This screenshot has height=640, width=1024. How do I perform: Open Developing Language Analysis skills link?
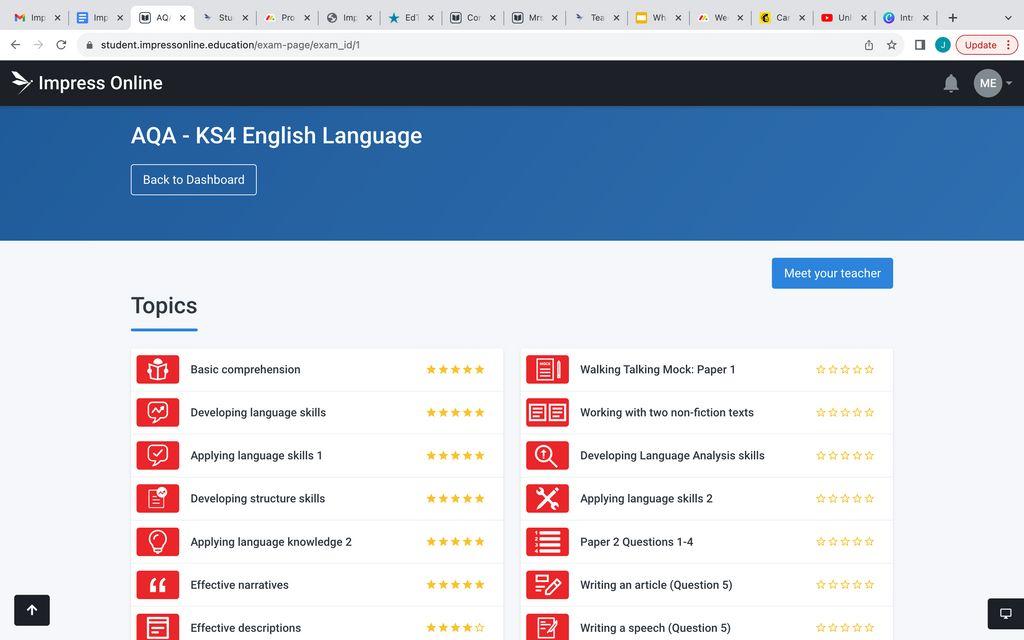pos(672,456)
